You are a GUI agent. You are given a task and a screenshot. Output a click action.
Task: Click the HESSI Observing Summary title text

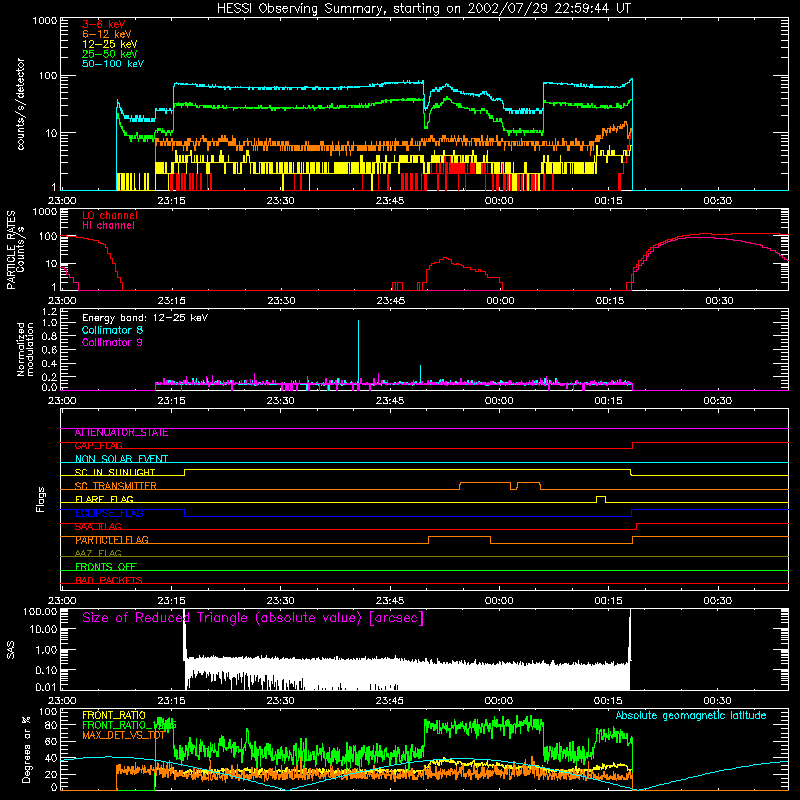click(x=423, y=8)
